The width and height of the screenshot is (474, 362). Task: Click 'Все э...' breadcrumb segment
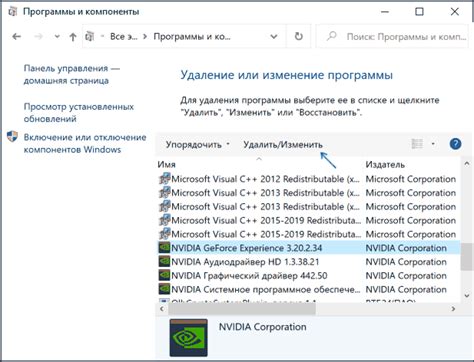point(124,37)
